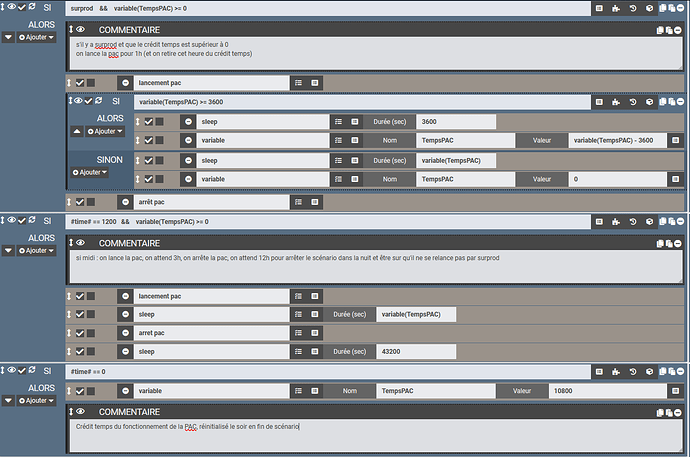This screenshot has height=457, width=690.
Task: Toggle the parallel checkbox on 'lancement pac' in first block
Action: pyautogui.click(x=90, y=82)
